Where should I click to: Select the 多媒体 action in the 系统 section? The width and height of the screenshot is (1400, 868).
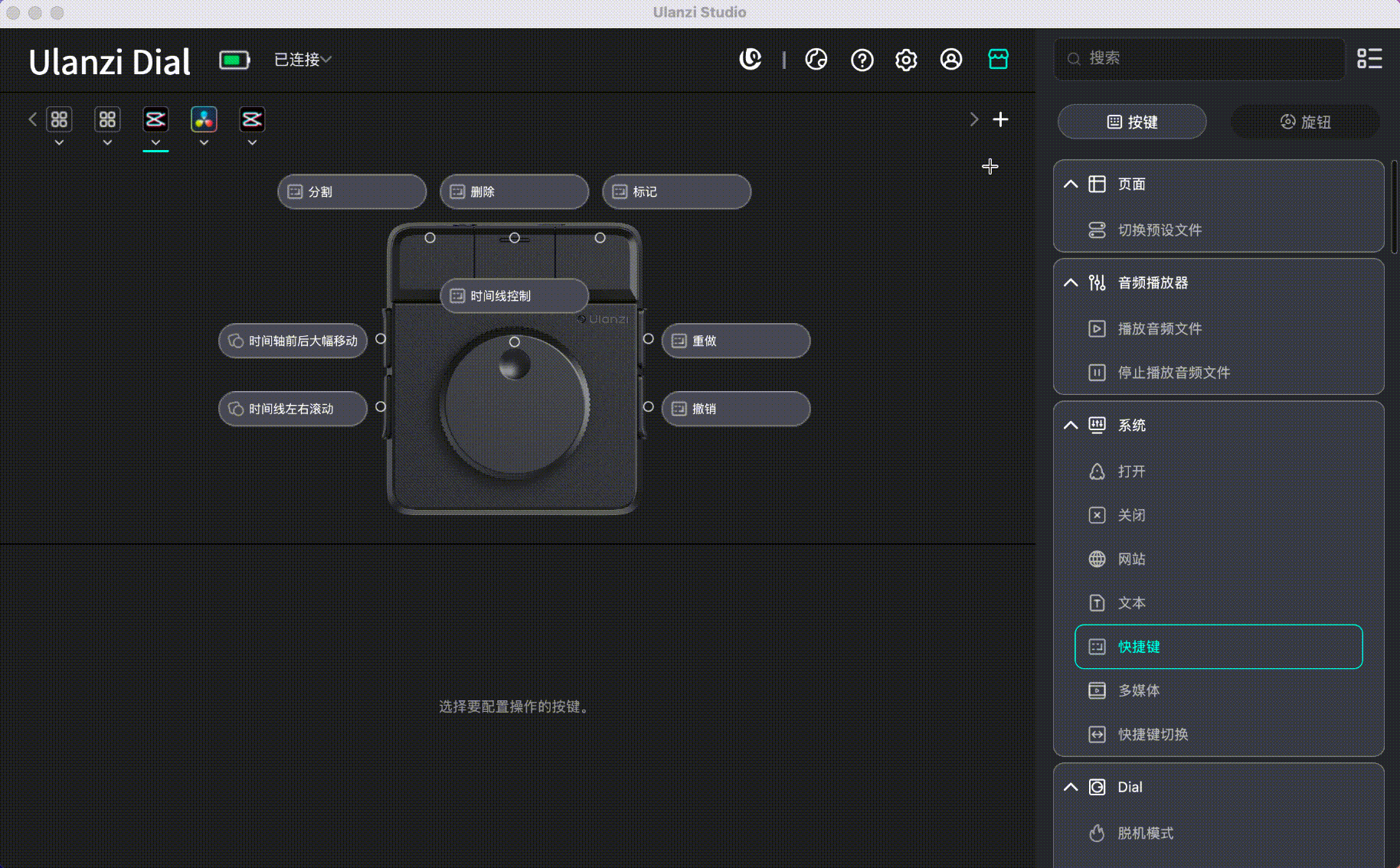pos(1139,690)
